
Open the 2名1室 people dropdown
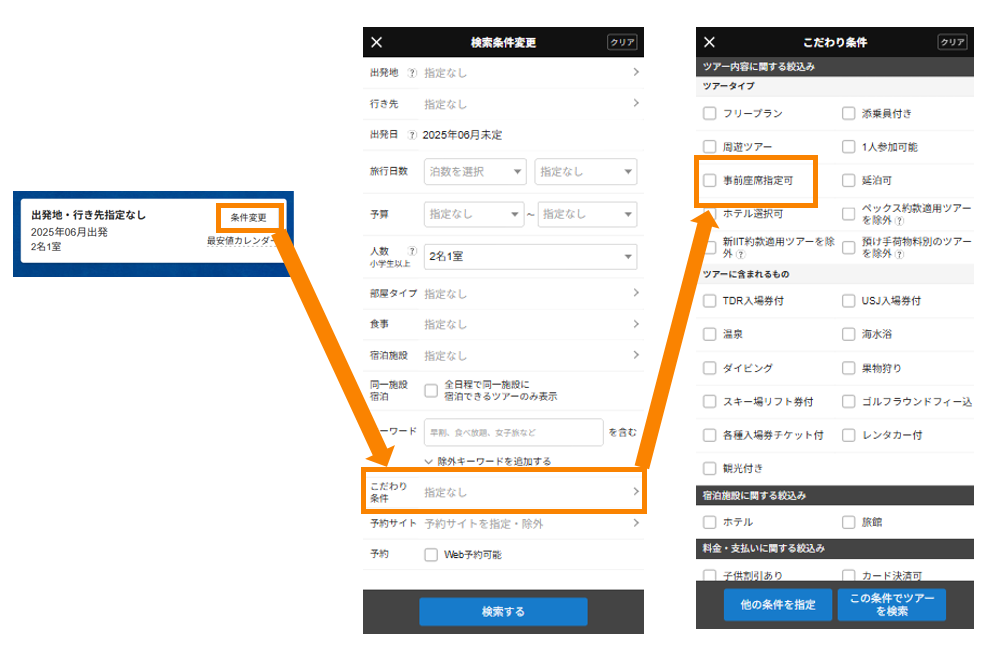point(529,257)
